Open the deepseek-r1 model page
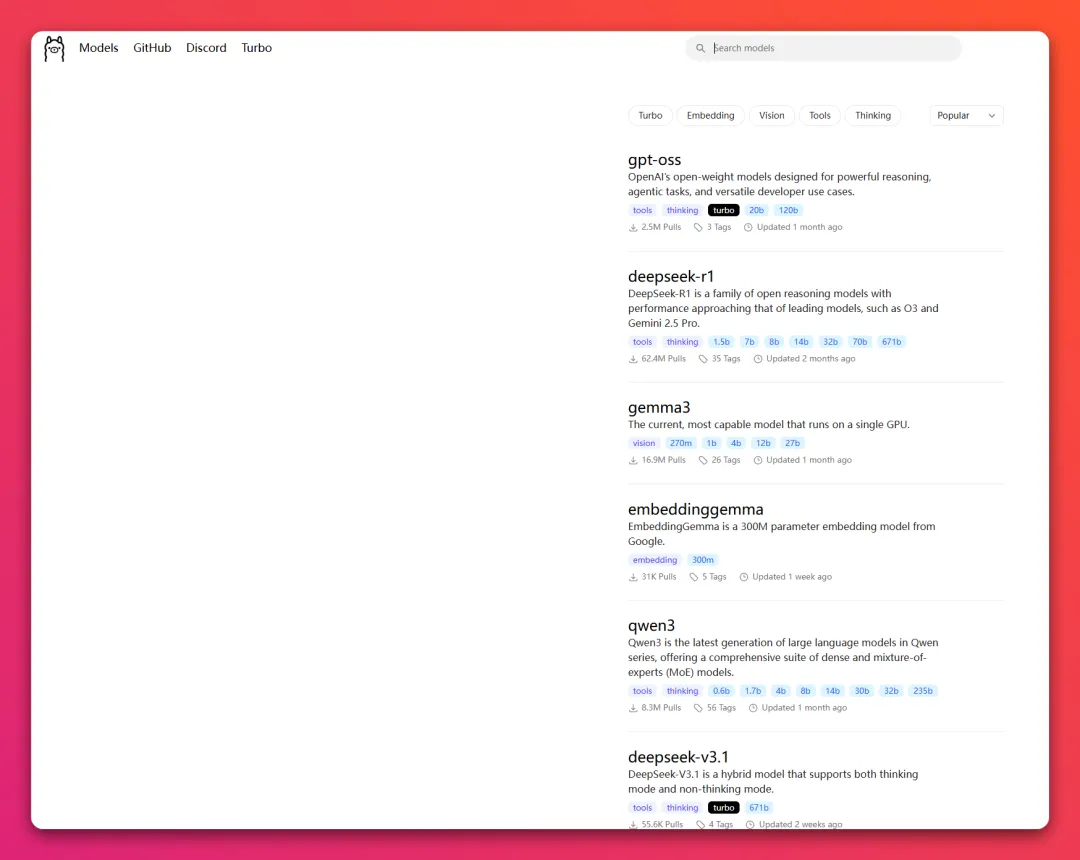This screenshot has height=860, width=1080. pos(671,276)
